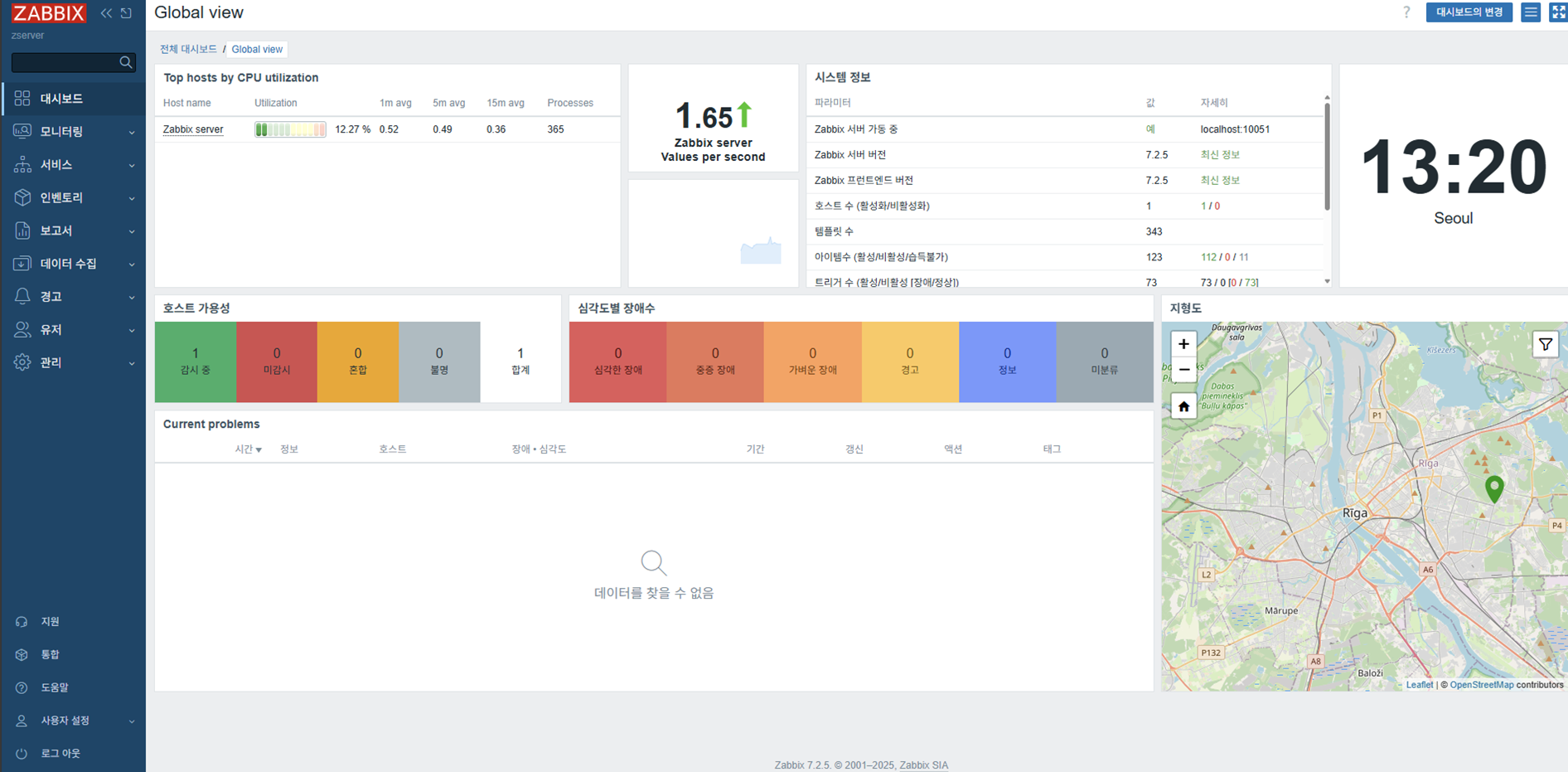
Task: Collapse the sidebar with double-chevron icon
Action: coord(106,13)
